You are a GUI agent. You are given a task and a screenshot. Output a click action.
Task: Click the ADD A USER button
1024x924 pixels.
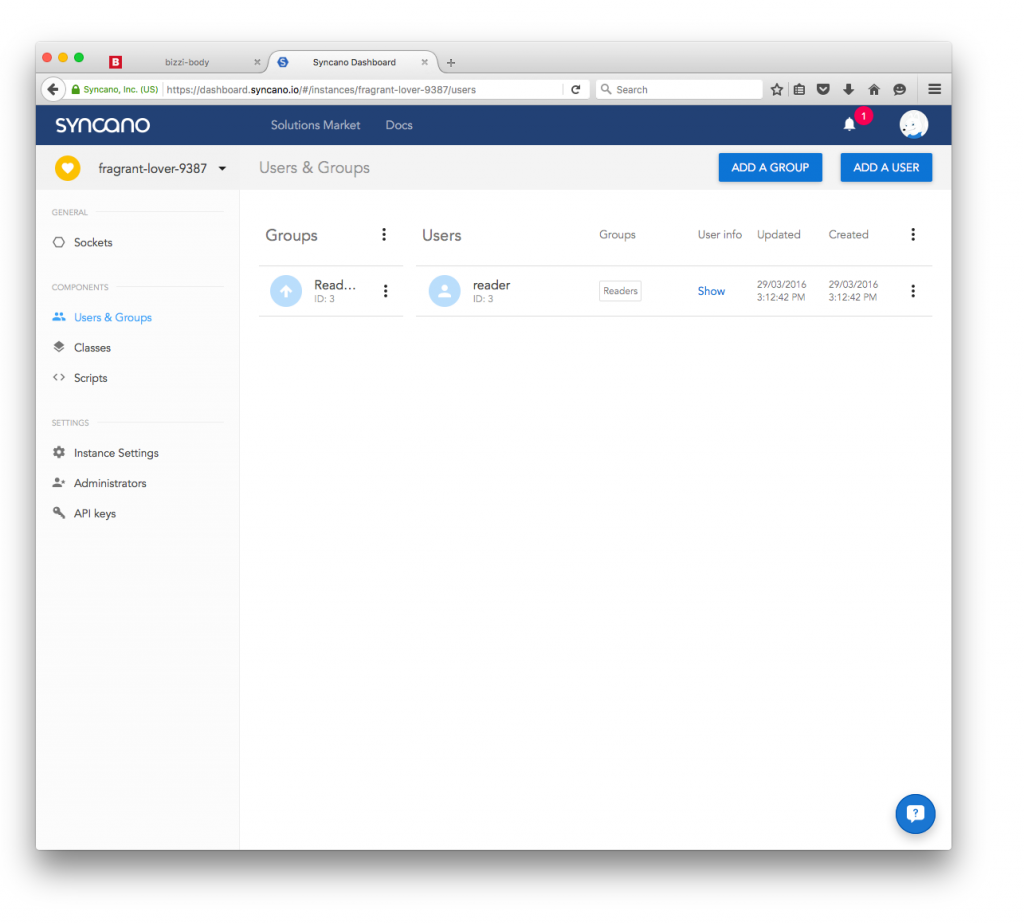click(x=886, y=167)
